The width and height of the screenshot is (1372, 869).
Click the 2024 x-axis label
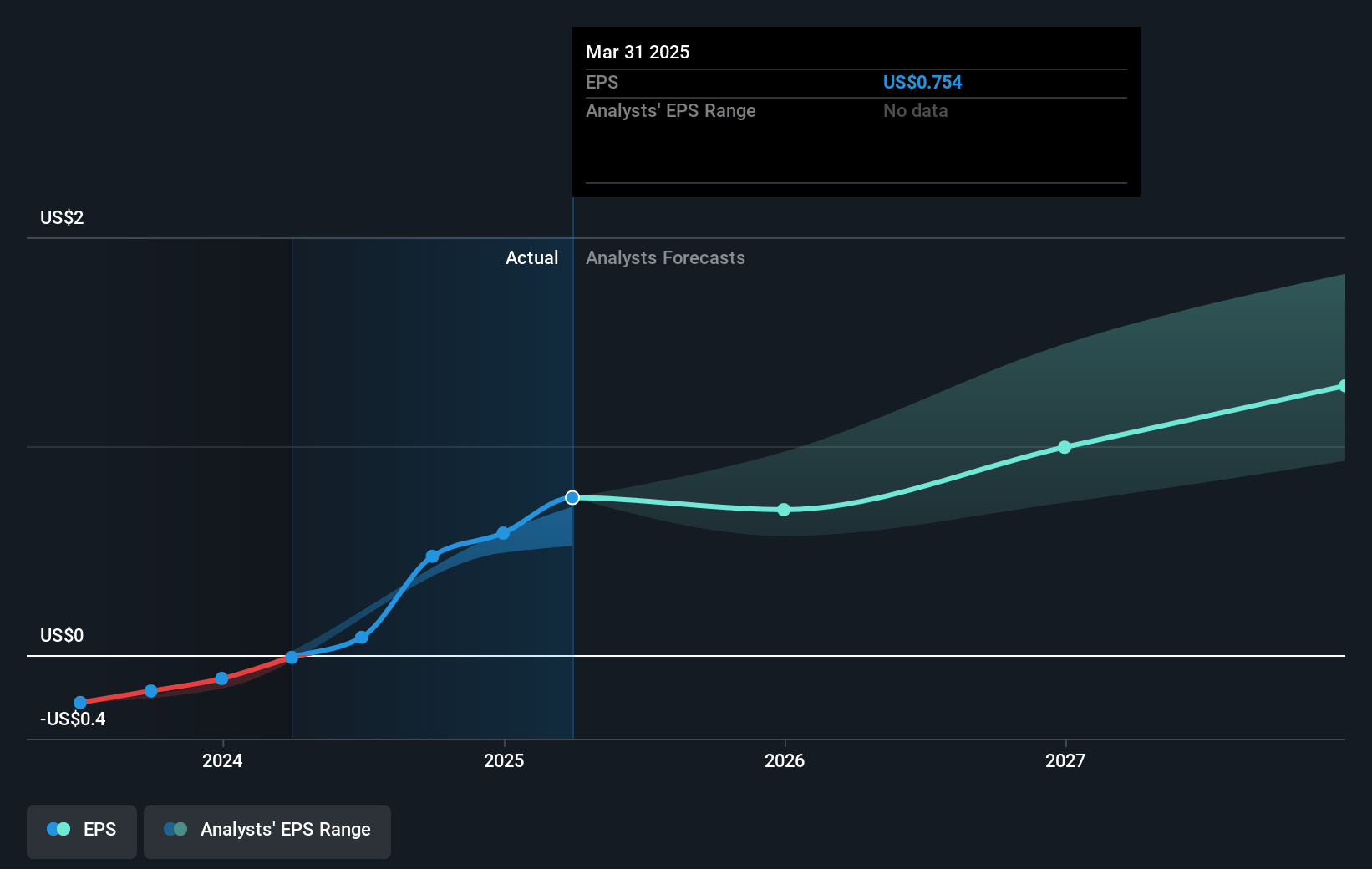[x=222, y=760]
